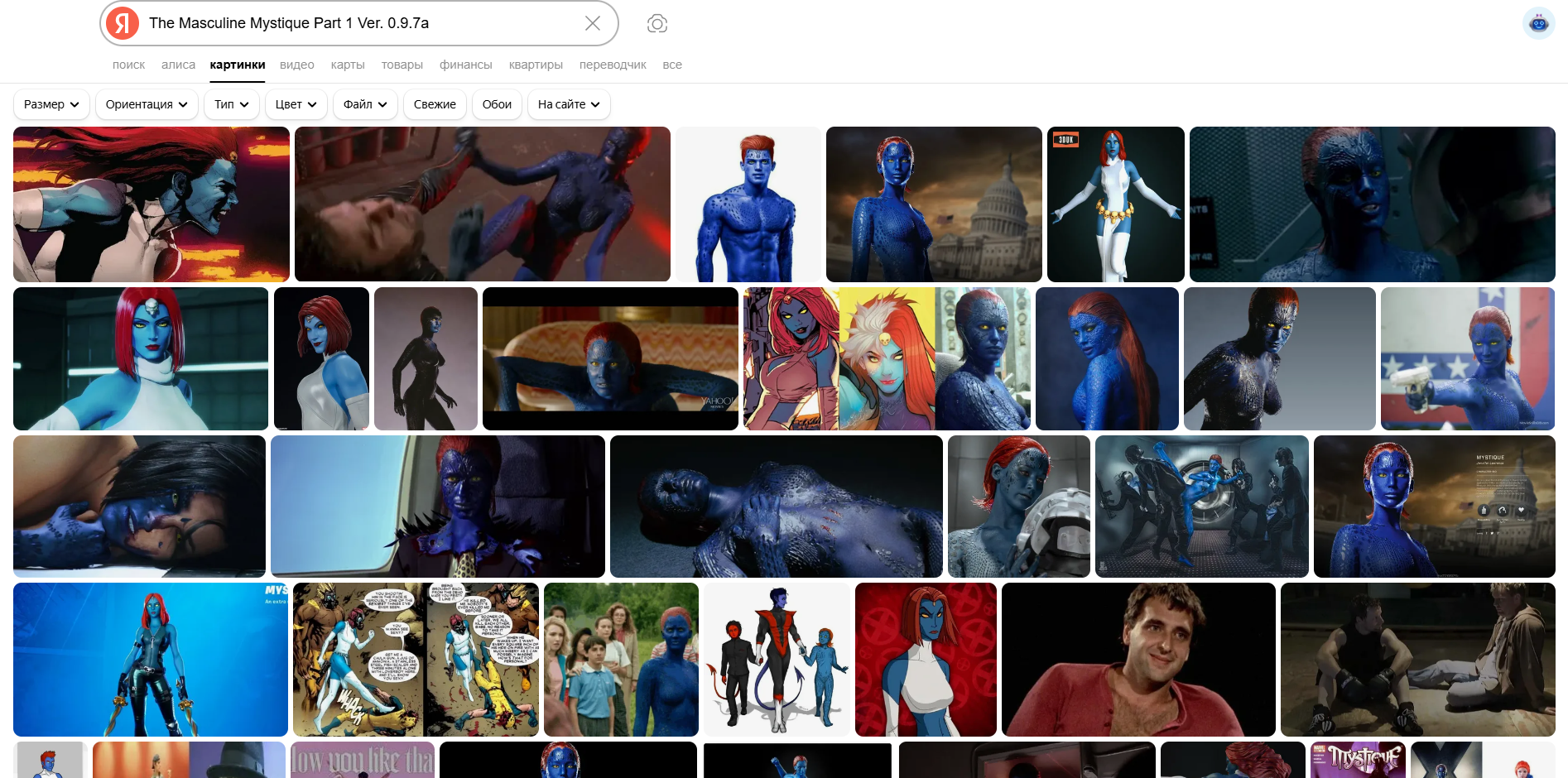
Task: Open the Цвет filter dropdown
Action: tap(296, 104)
